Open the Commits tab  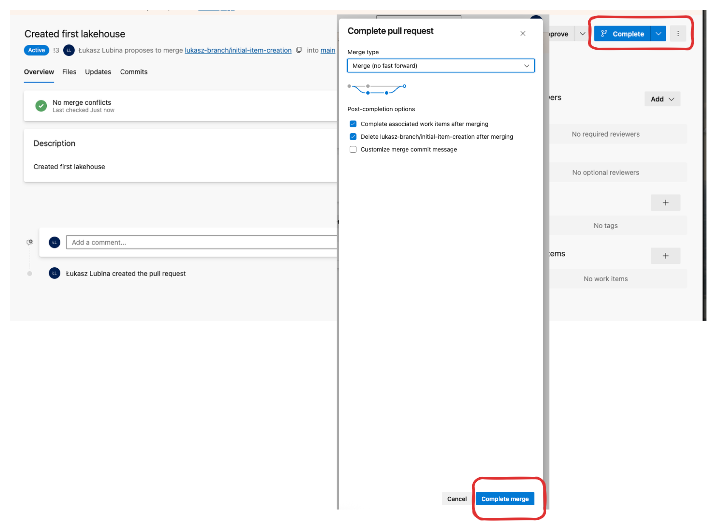tap(134, 72)
